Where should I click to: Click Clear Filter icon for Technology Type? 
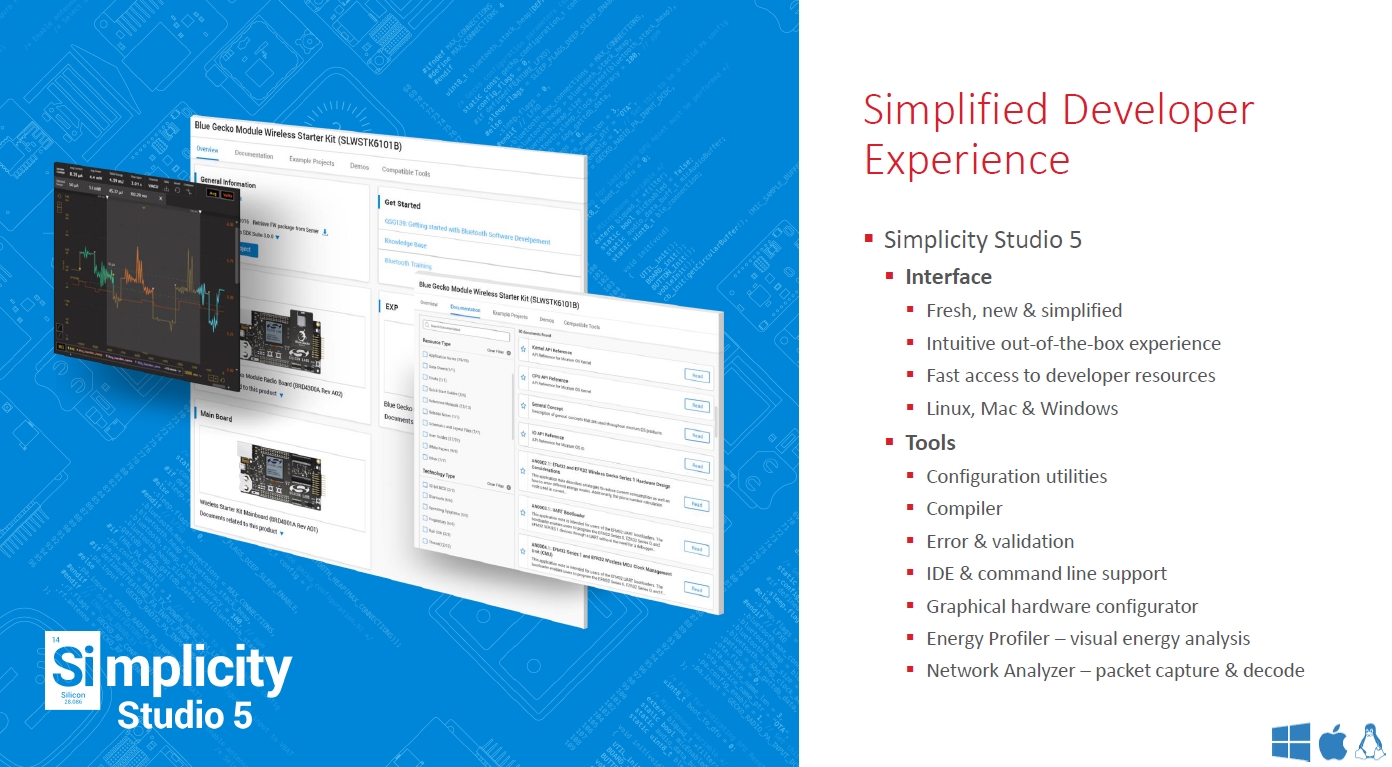509,487
